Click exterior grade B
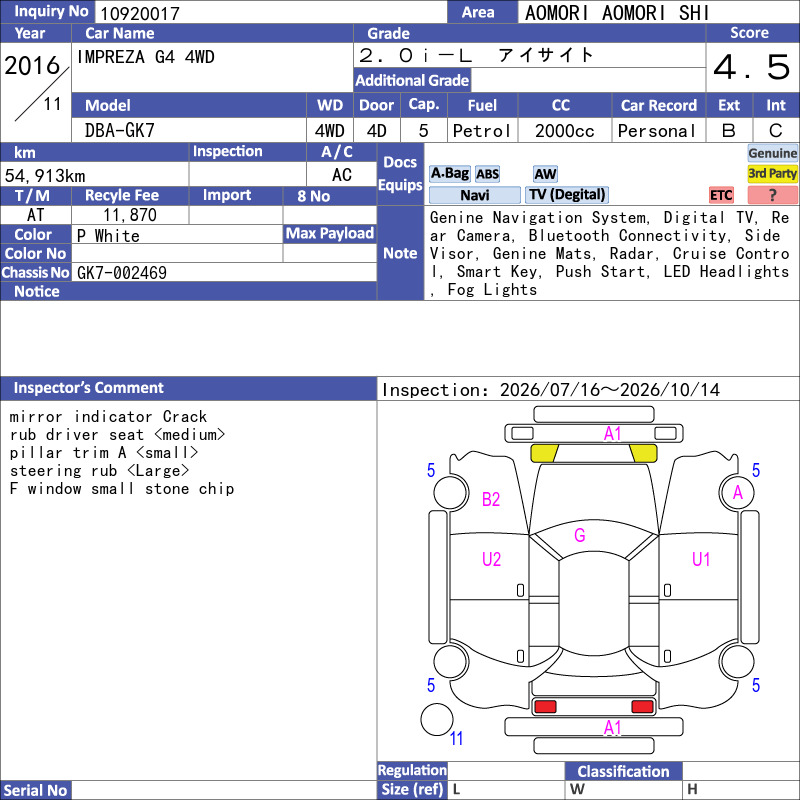 coord(729,131)
